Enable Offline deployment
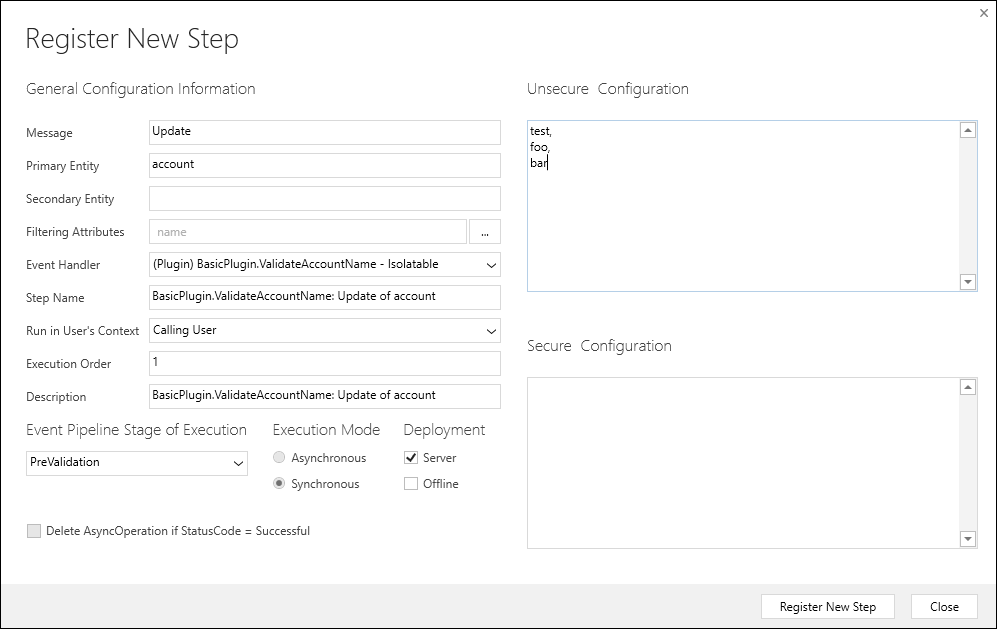 (x=411, y=483)
